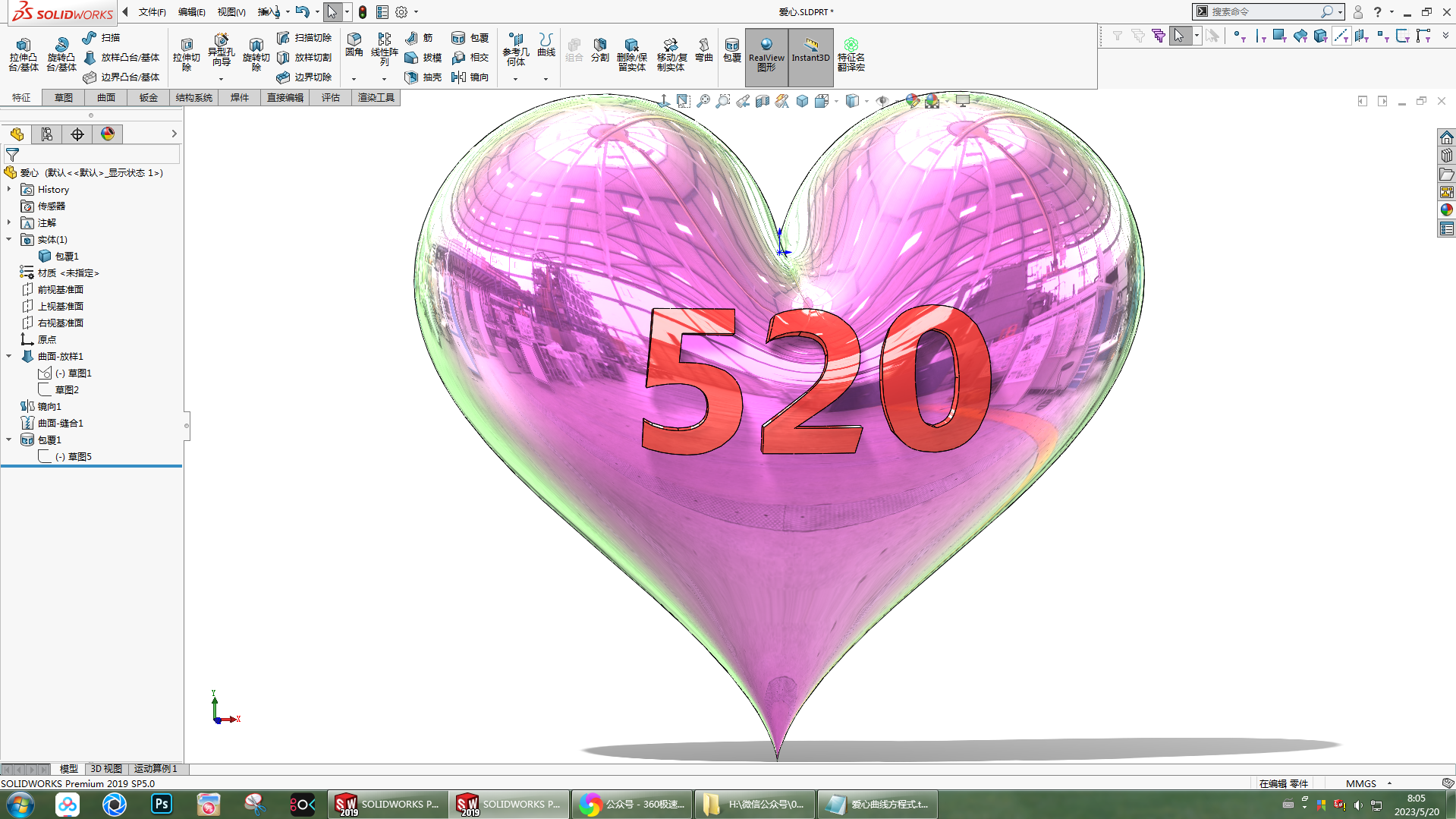The height and width of the screenshot is (819, 1456).
Task: Switch to the 评估 evaluate tab
Action: (331, 97)
